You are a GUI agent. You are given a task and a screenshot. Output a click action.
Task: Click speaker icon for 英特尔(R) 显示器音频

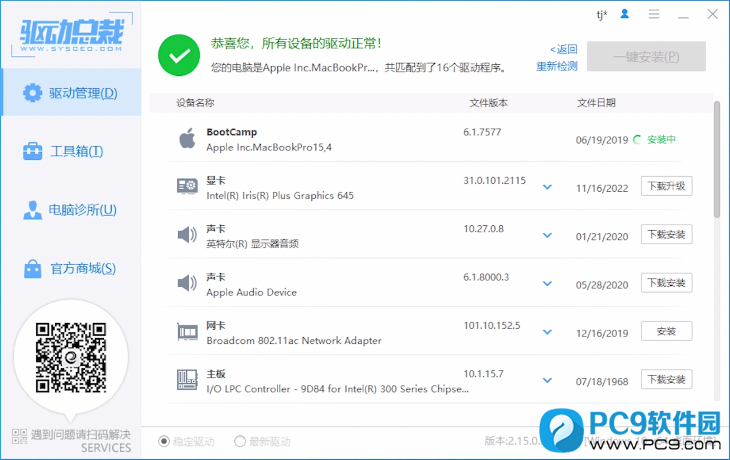click(x=187, y=235)
